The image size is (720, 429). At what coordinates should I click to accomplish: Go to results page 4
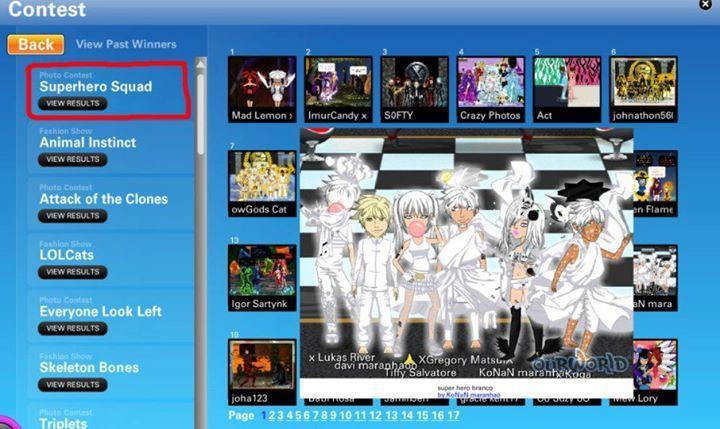(x=289, y=416)
